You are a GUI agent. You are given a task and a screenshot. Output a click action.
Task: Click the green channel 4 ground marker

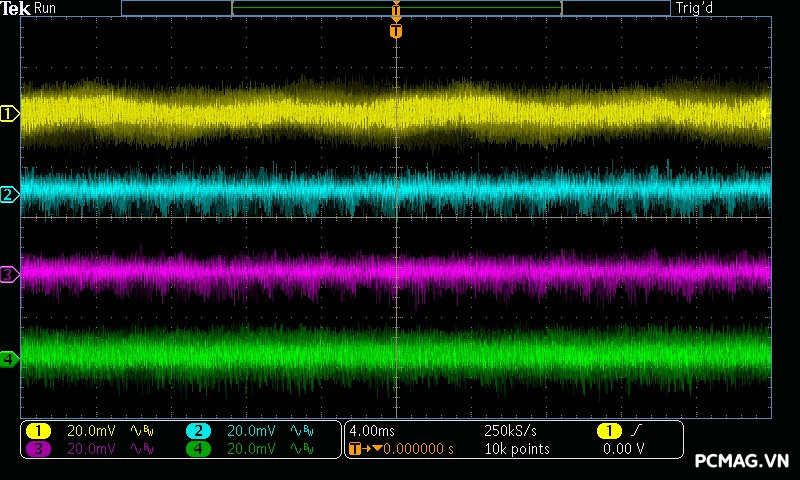(9, 359)
